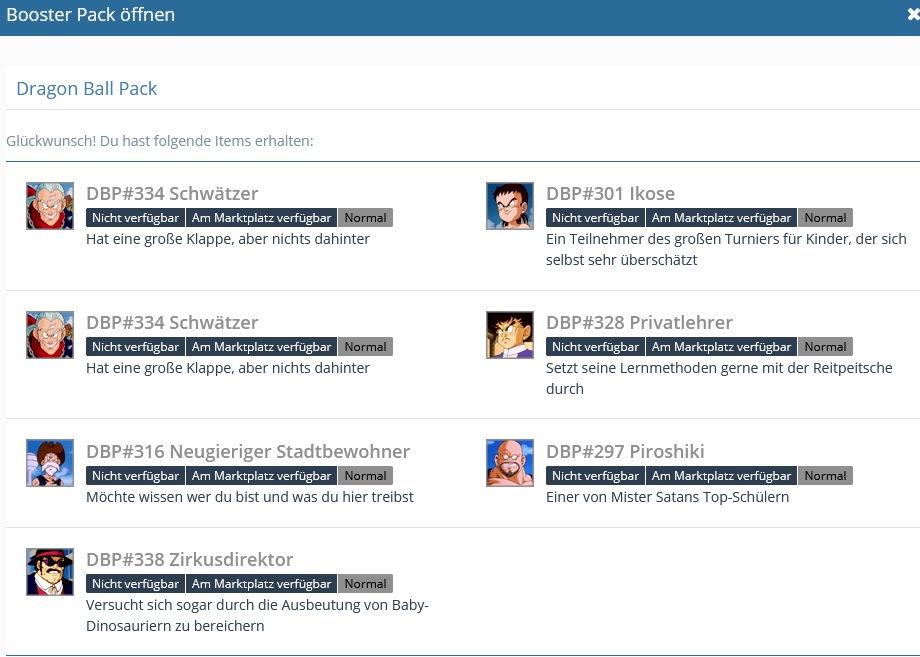Click the DBP#338 Zirkusdirektor title
This screenshot has height=657, width=920.
[x=190, y=560]
